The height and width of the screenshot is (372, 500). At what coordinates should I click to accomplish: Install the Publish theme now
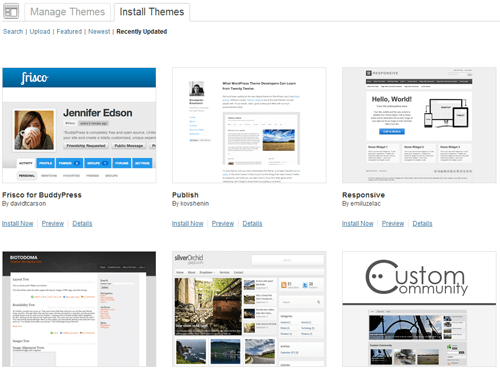point(188,223)
